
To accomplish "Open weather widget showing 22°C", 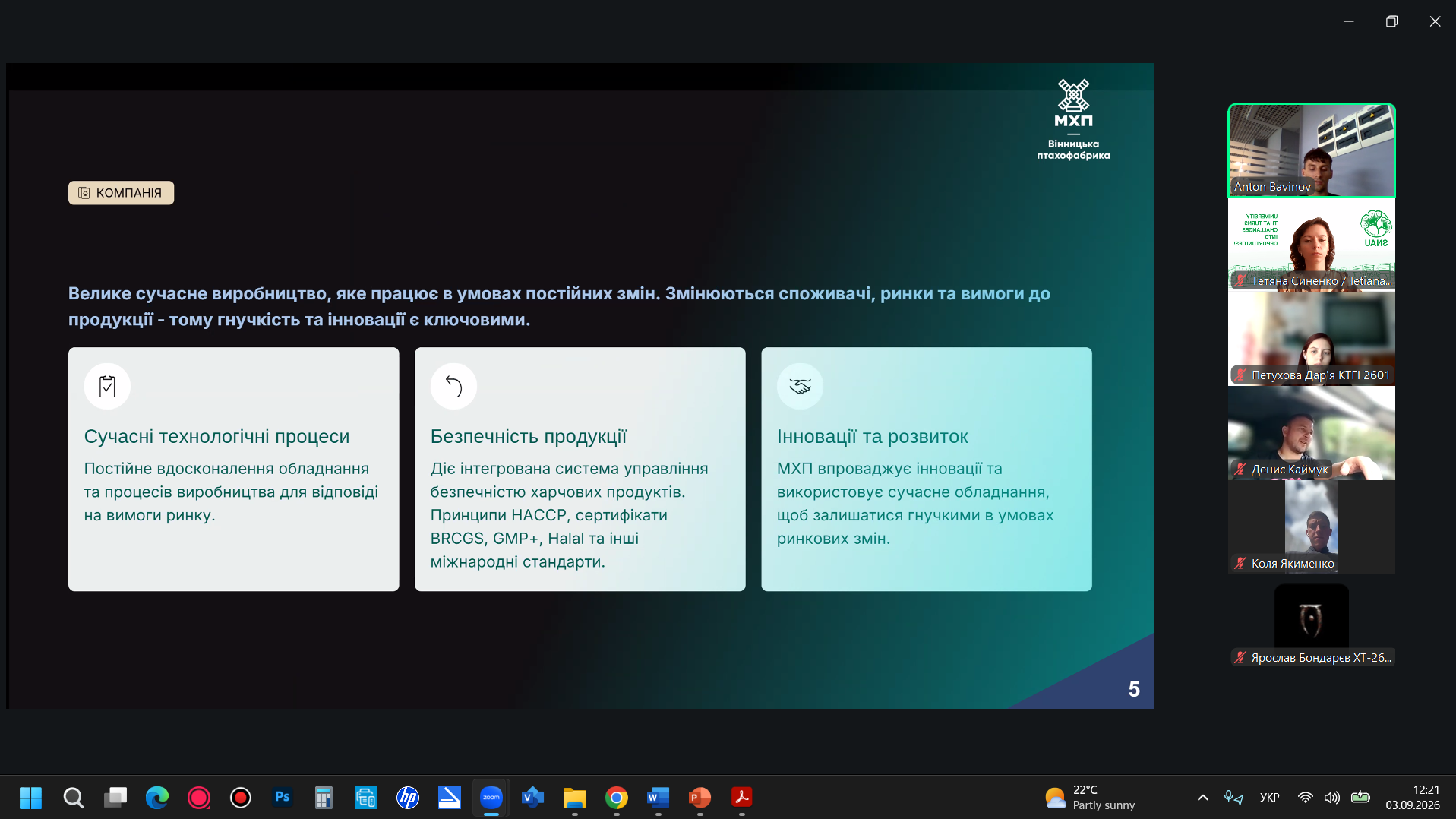I will tap(1090, 798).
